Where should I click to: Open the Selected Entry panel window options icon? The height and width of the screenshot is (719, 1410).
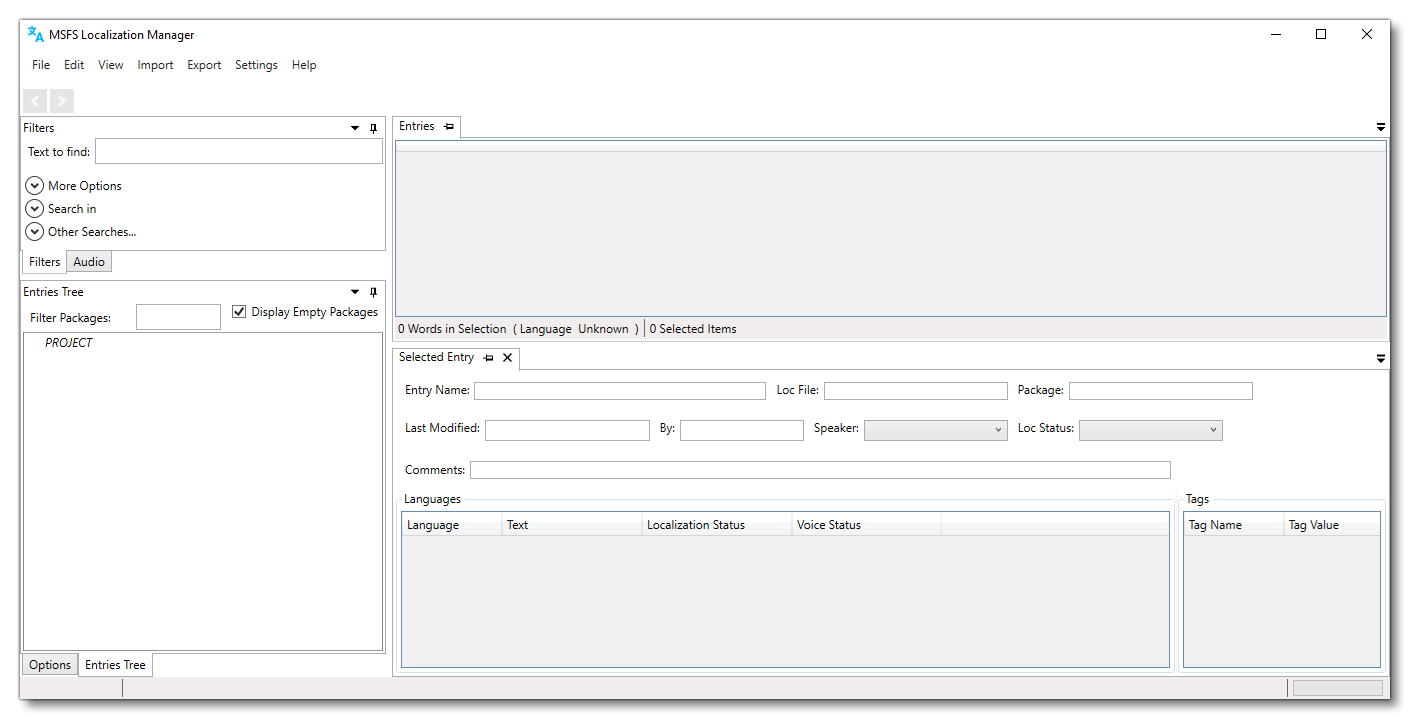(1381, 358)
